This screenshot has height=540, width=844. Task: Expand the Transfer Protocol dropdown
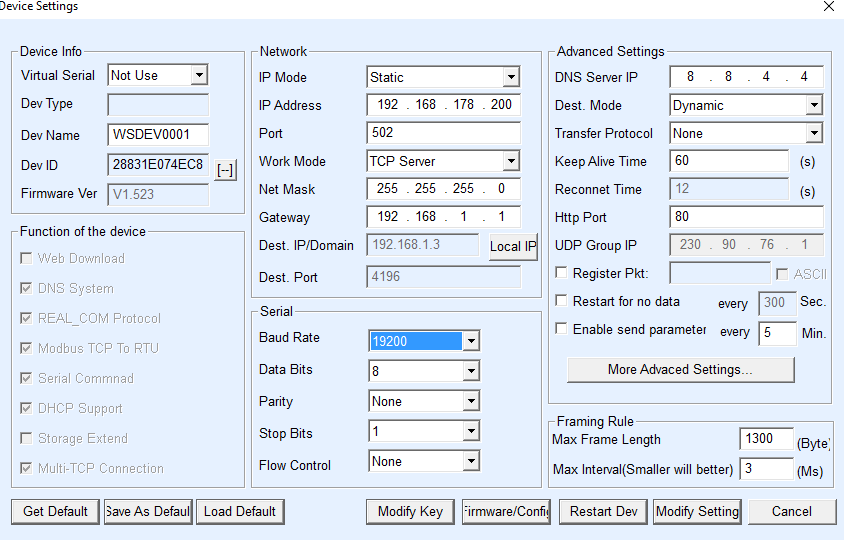[x=813, y=134]
